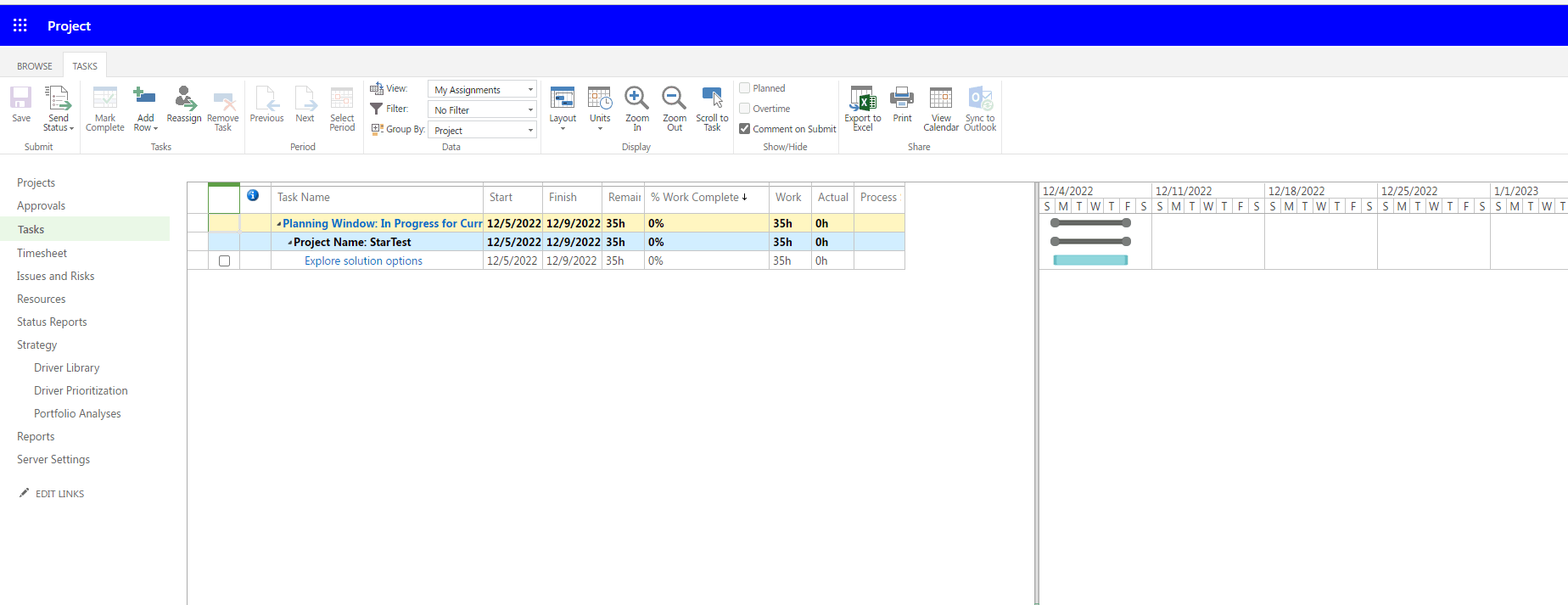
Task: Click the Work column header
Action: [790, 197]
